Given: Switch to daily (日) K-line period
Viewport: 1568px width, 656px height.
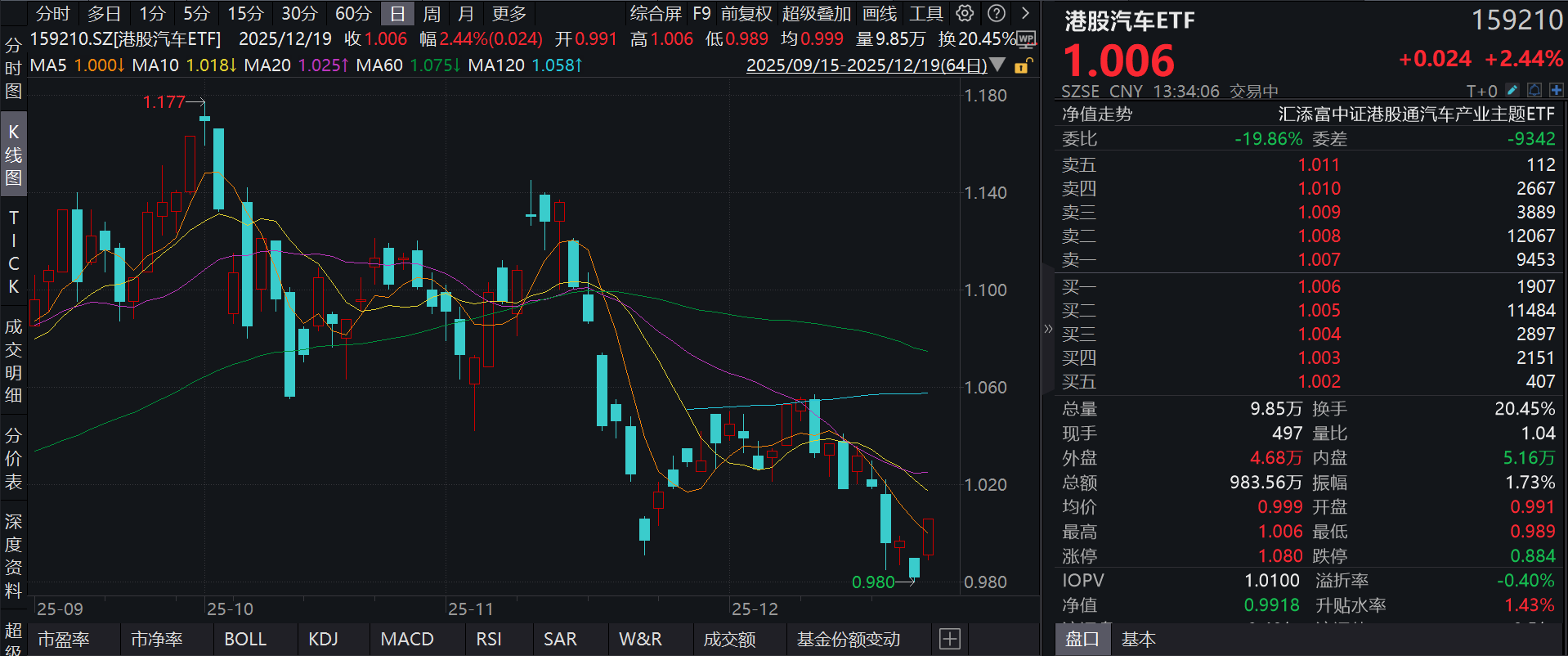Looking at the screenshot, I should [397, 13].
